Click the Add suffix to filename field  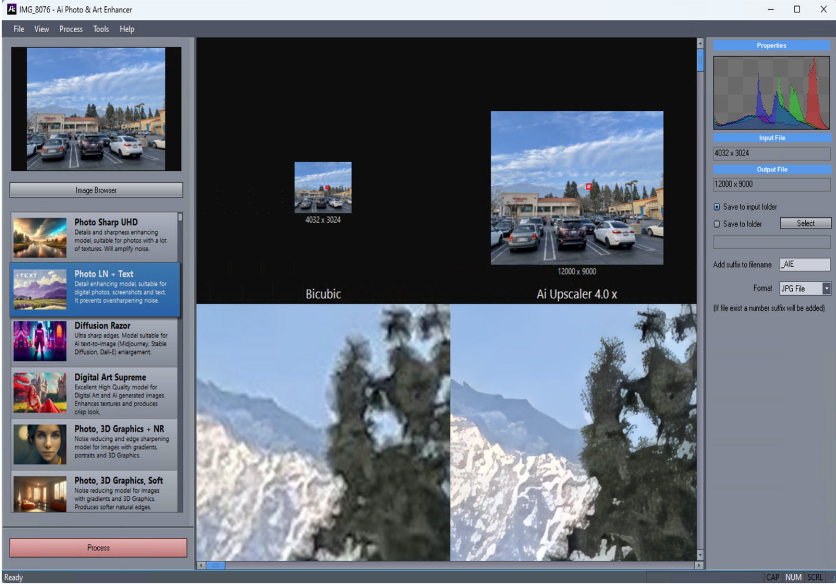pyautogui.click(x=805, y=264)
